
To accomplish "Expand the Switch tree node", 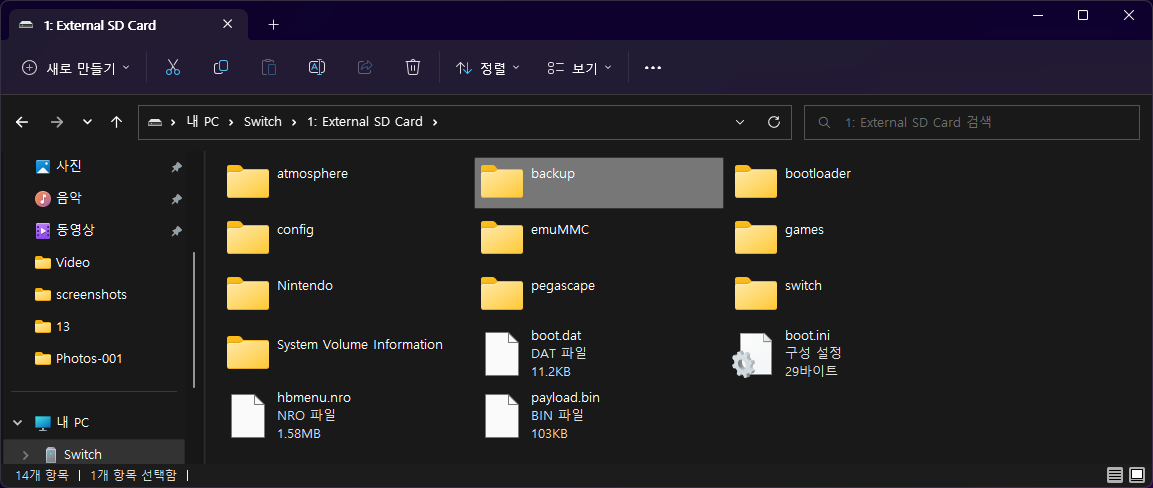I will click(x=27, y=454).
